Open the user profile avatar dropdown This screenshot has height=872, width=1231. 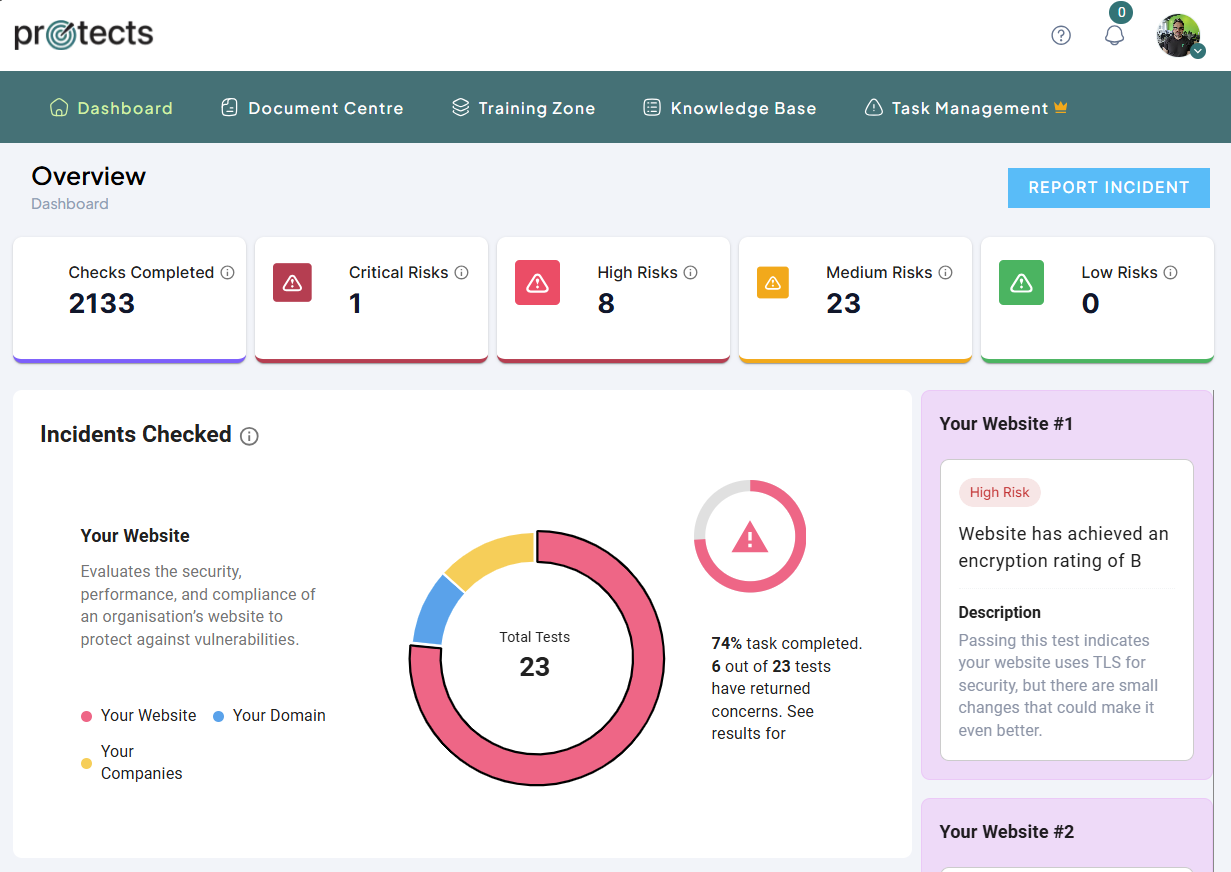click(1180, 36)
